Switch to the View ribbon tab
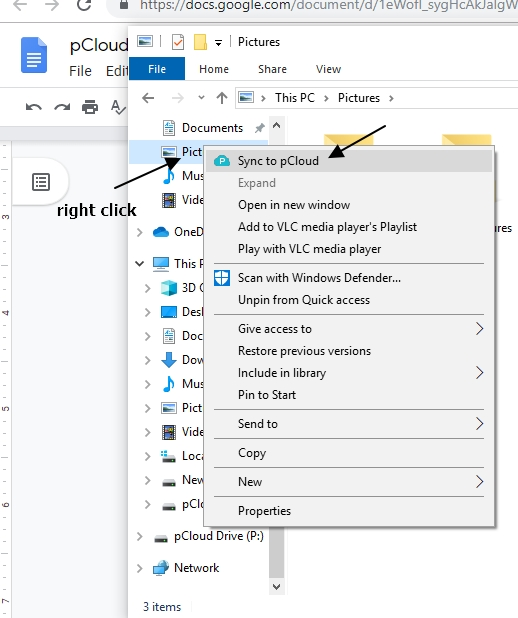 pos(328,69)
